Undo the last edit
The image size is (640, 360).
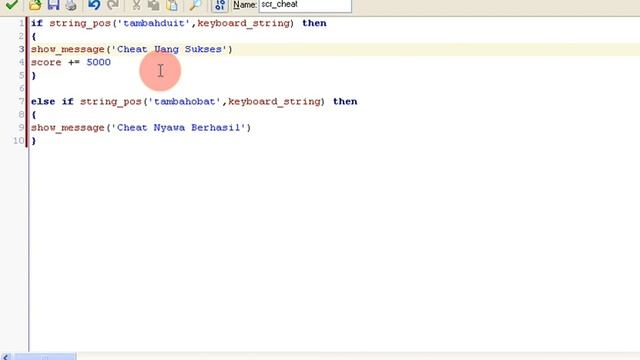pyautogui.click(x=94, y=5)
